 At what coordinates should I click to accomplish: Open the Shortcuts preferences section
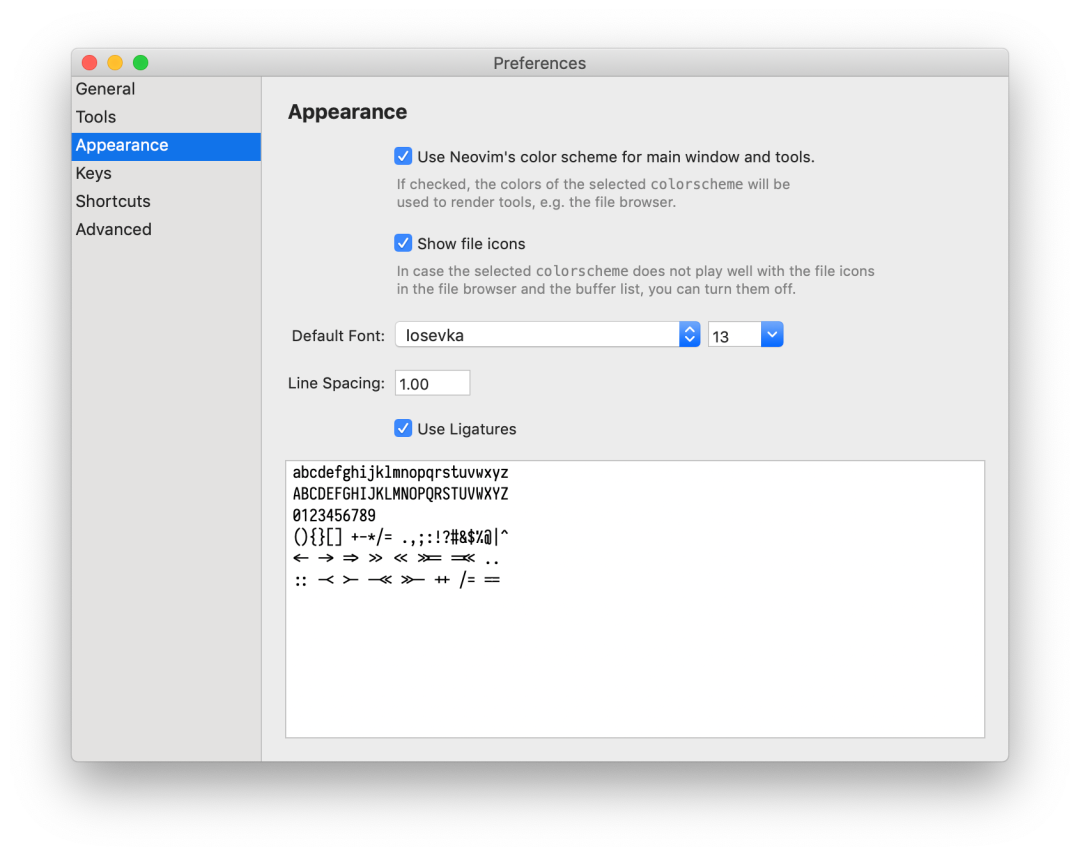(166, 202)
